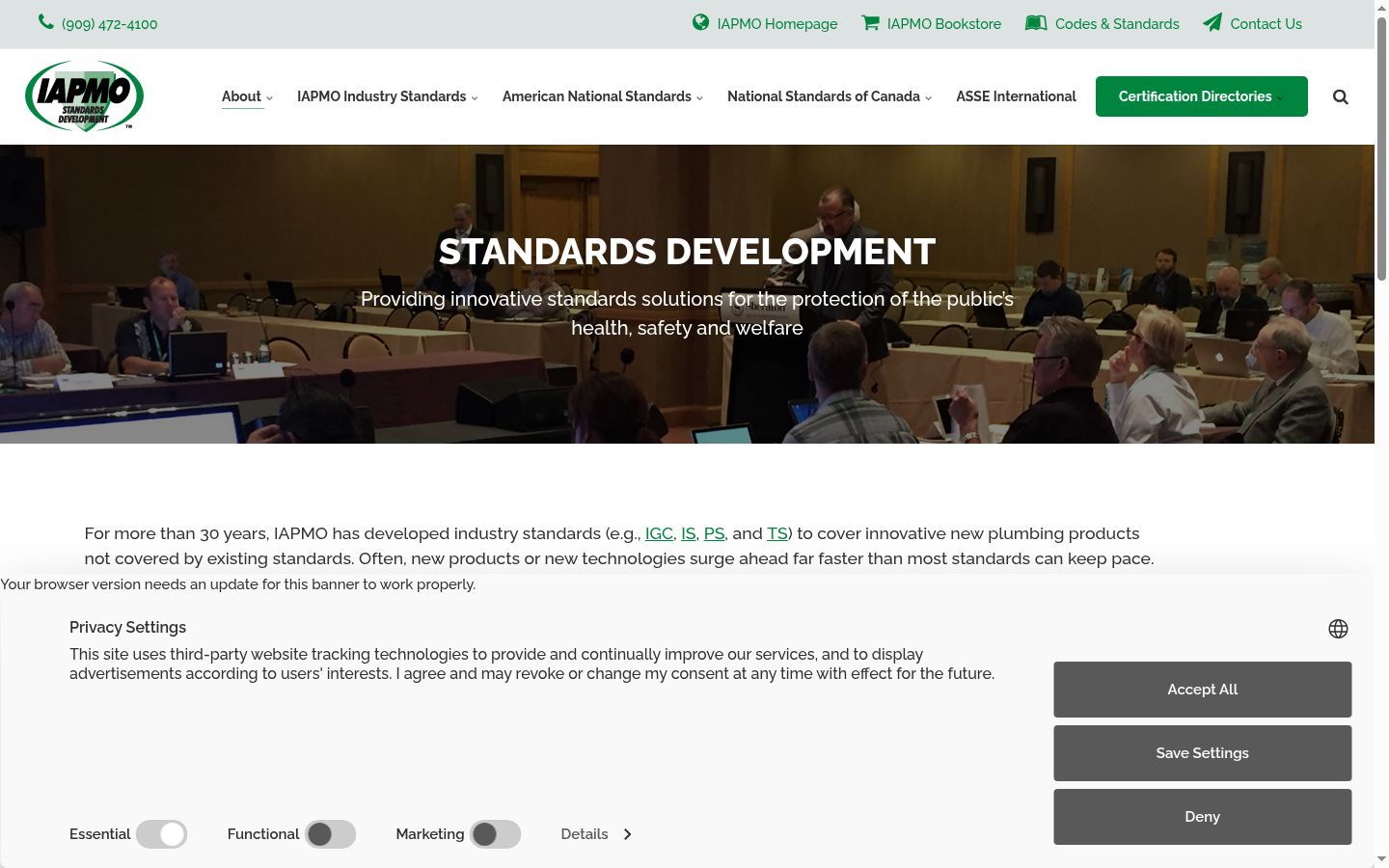Click the globe icon next to IAPMO Homepage
This screenshot has height=868, width=1389.
coord(701,22)
